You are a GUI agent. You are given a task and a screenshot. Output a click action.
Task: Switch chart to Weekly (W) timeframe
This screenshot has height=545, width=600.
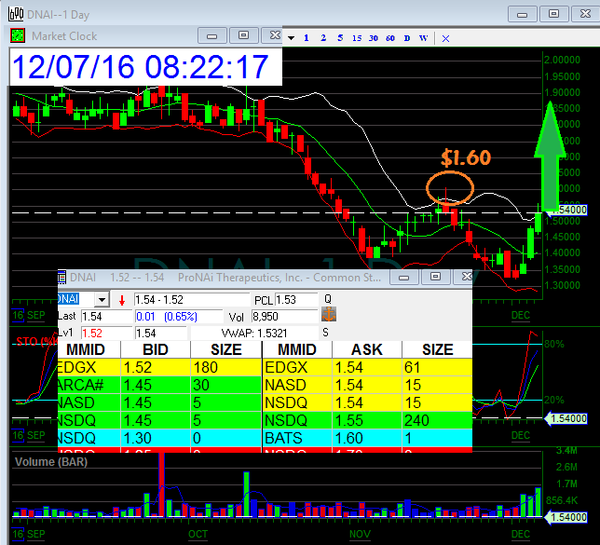coord(424,37)
